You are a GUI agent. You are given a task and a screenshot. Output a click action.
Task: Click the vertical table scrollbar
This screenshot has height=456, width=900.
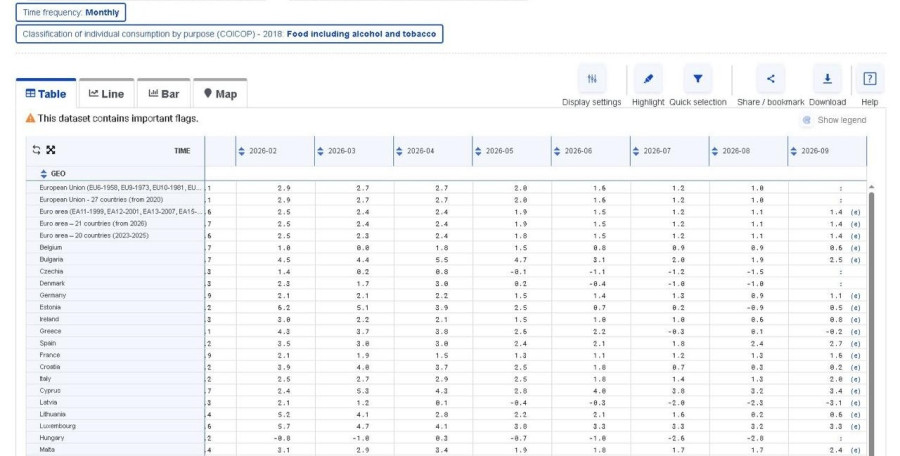click(x=873, y=322)
